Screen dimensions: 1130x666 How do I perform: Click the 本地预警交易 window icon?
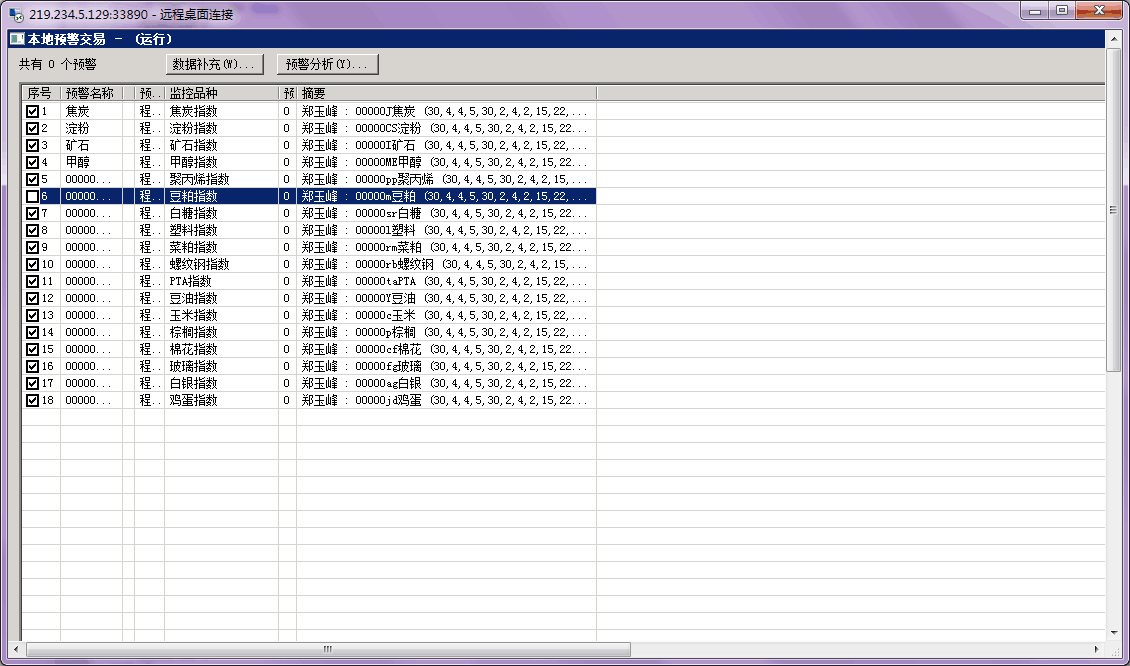(x=17, y=39)
